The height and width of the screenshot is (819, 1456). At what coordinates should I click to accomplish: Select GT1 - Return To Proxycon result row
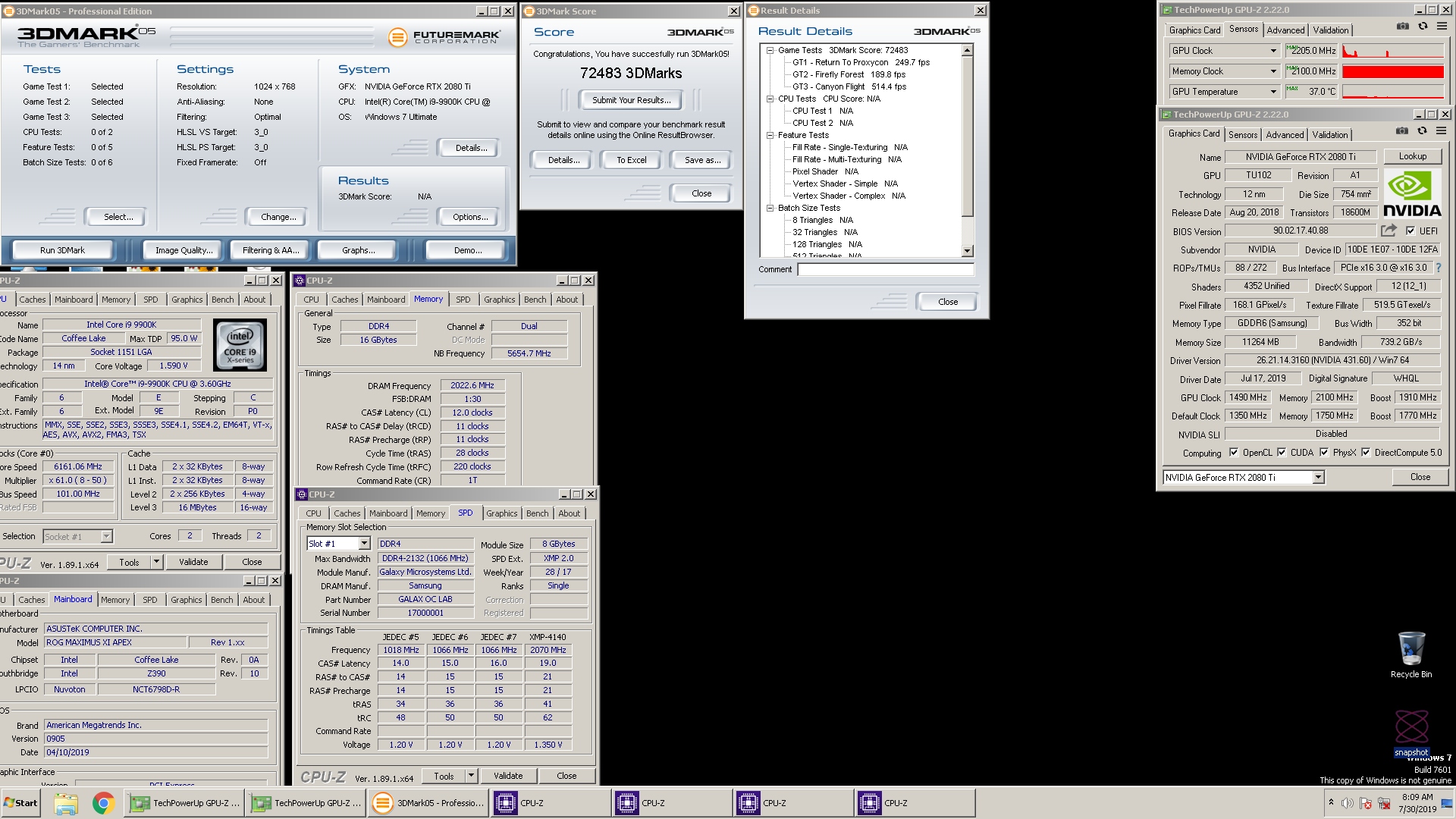861,62
